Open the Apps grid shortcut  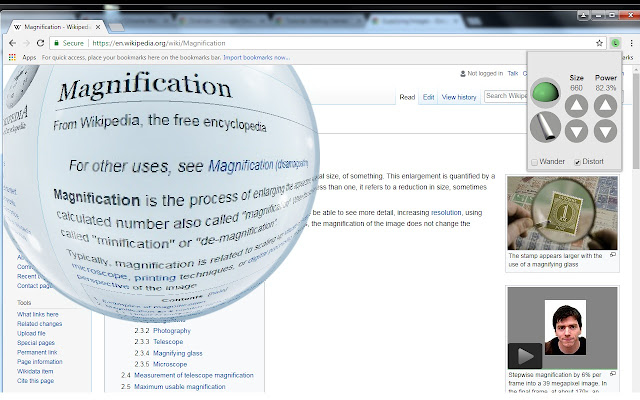coord(12,58)
